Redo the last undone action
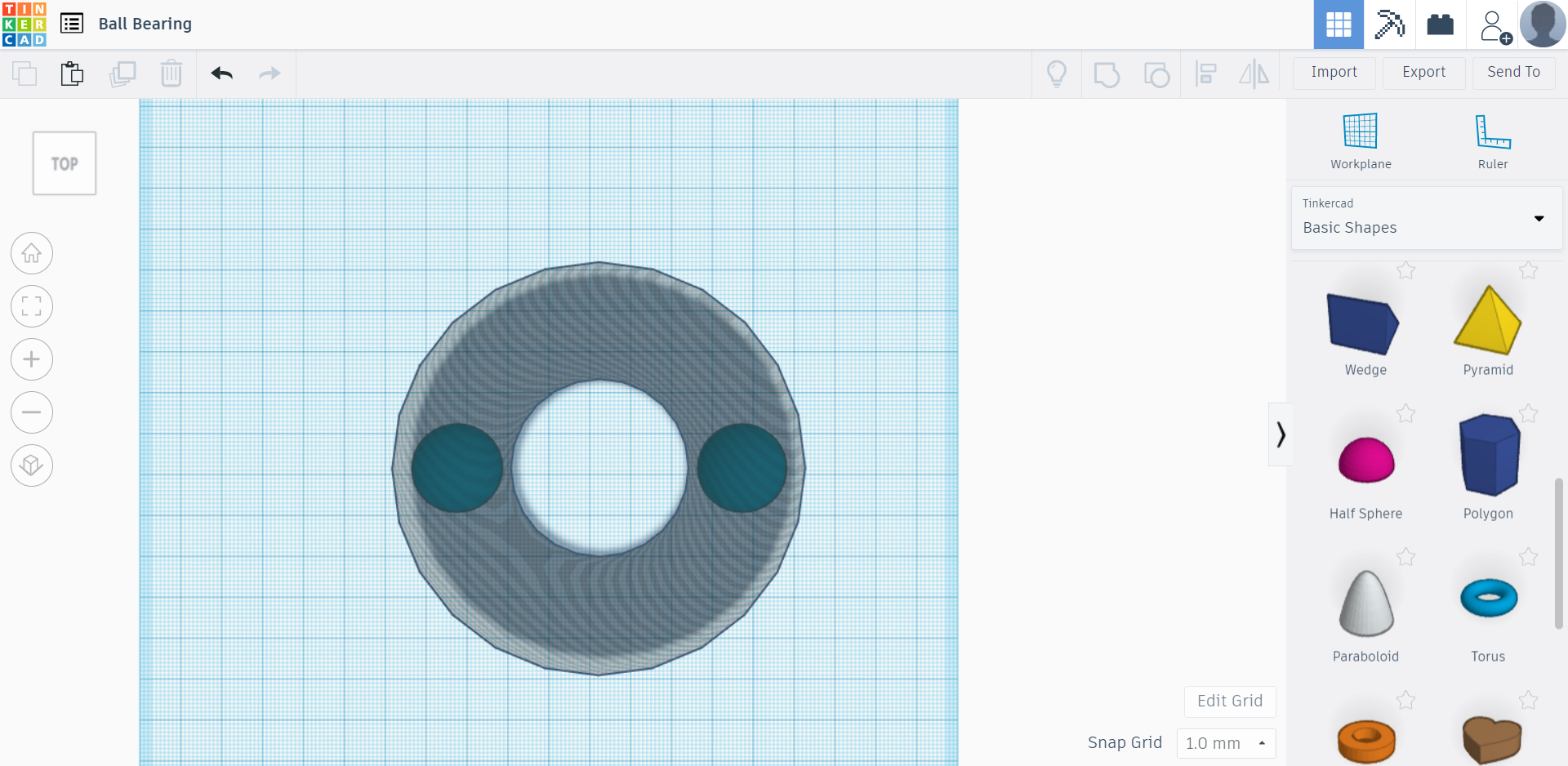This screenshot has height=766, width=1568. [269, 73]
